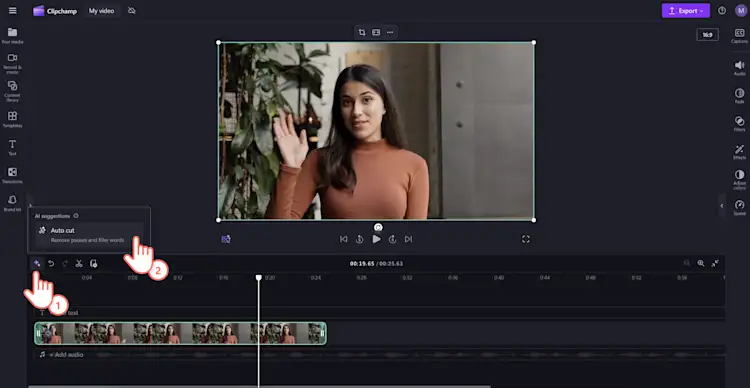This screenshot has width=750, height=388.
Task: Skip to the end of video
Action: coord(408,239)
